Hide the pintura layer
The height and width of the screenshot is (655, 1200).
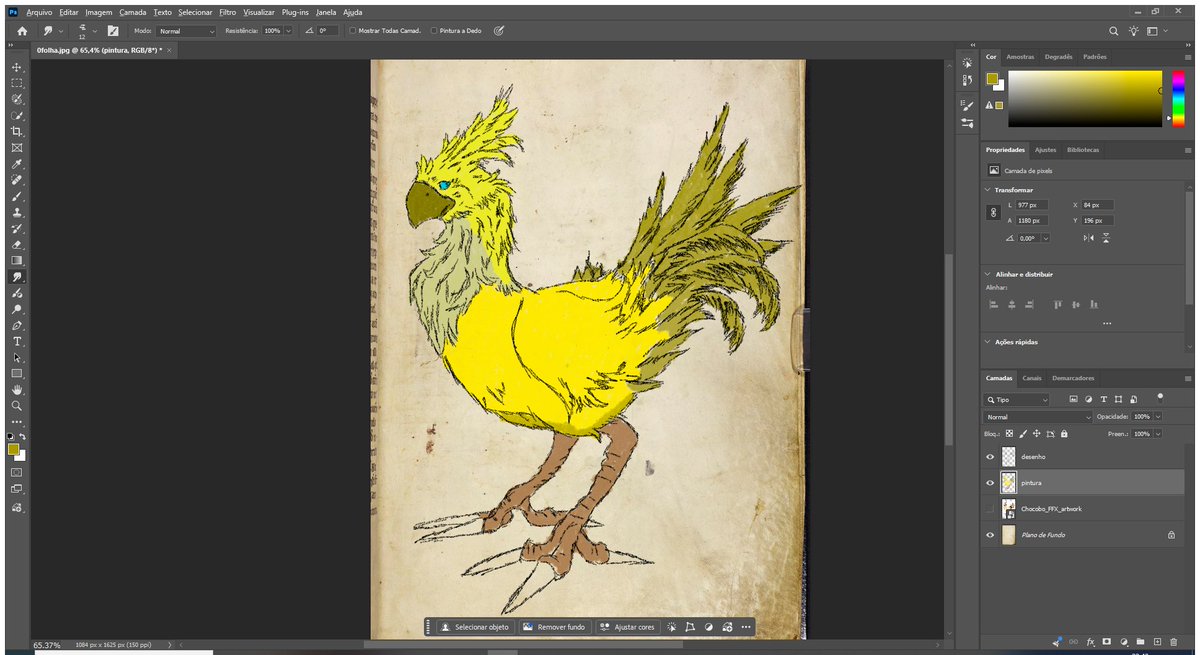coord(990,482)
